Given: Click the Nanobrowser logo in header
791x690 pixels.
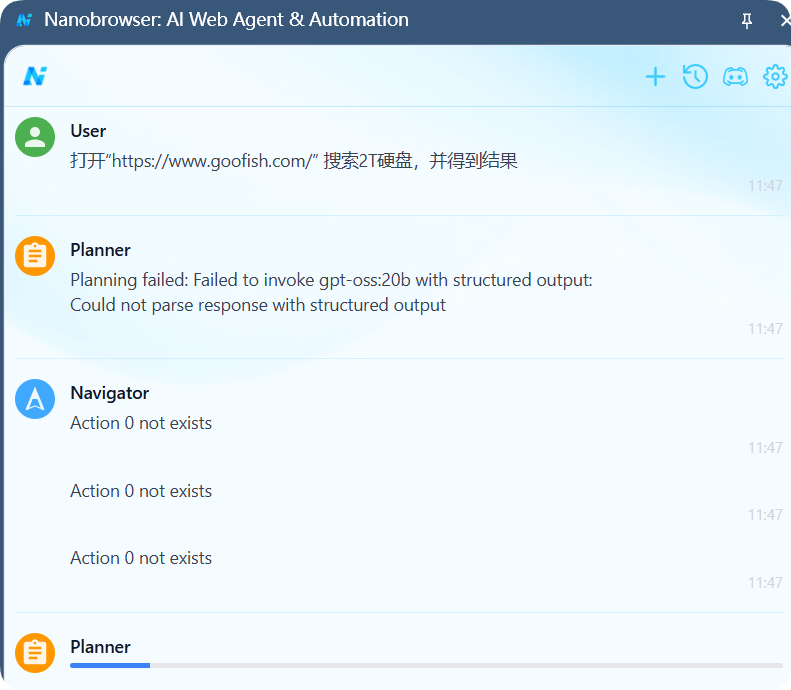Looking at the screenshot, I should 35,76.
